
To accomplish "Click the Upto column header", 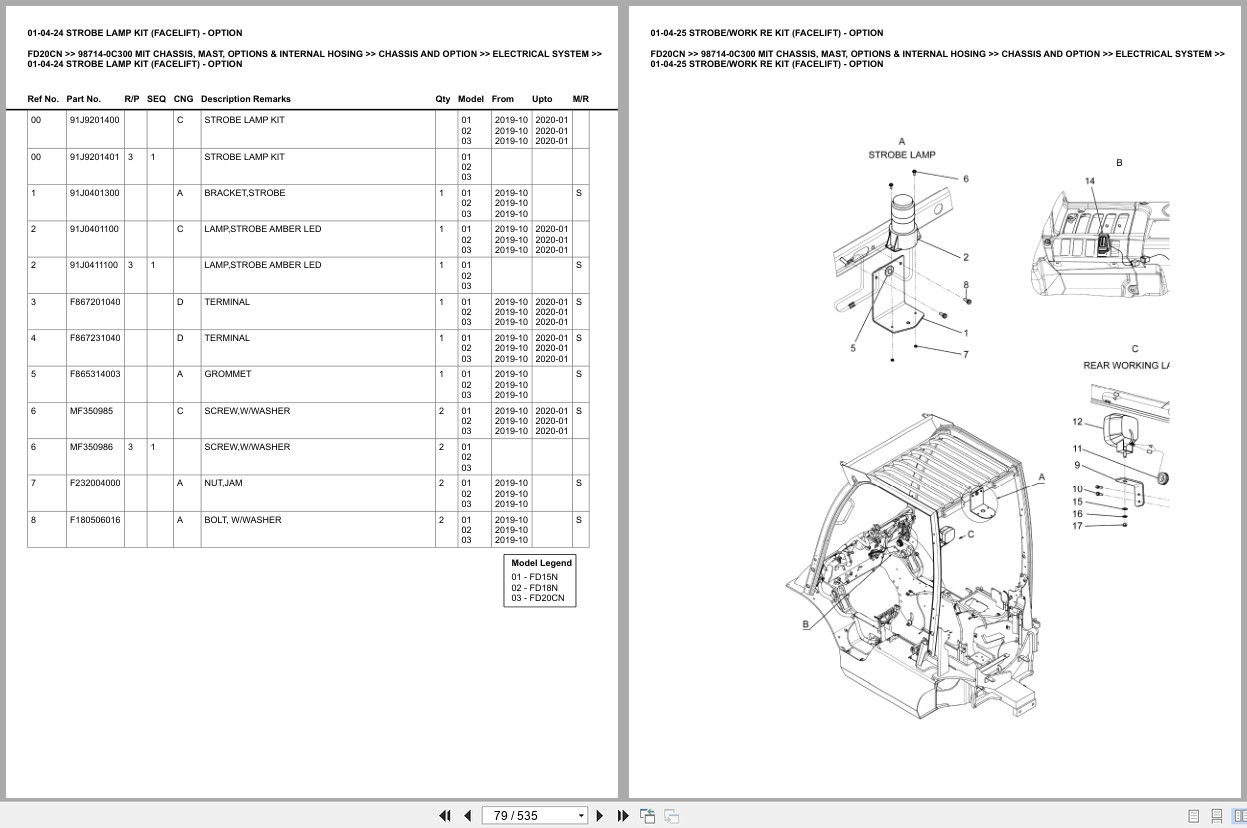I will point(542,99).
